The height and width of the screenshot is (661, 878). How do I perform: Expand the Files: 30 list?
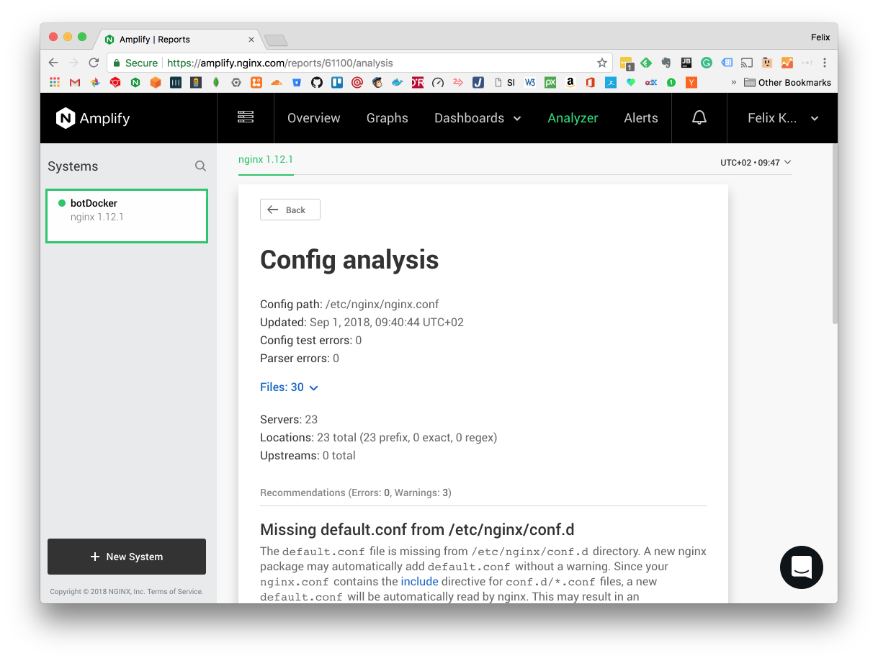pos(289,387)
